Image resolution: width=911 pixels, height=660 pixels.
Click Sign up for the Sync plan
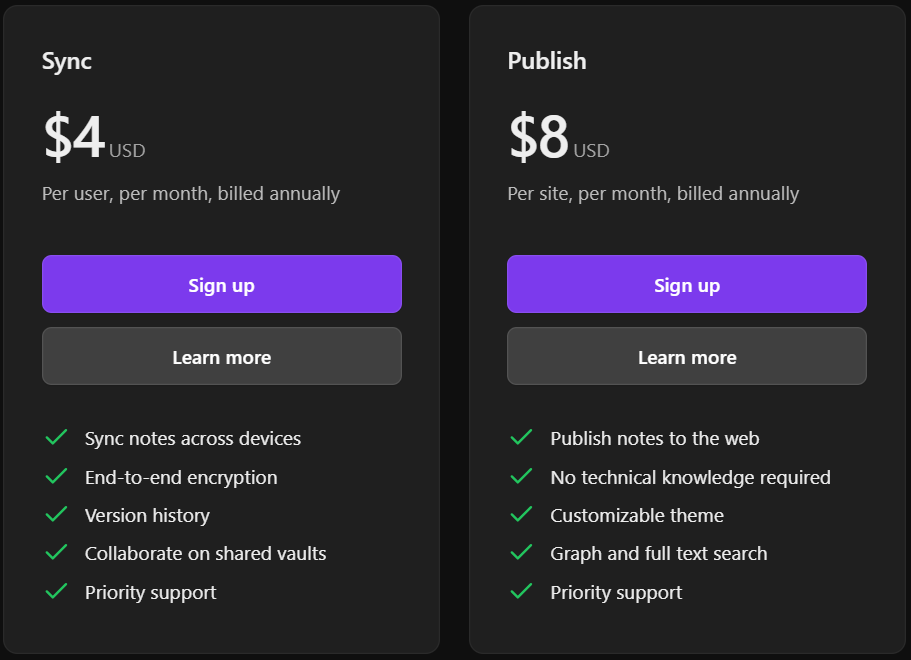point(221,284)
